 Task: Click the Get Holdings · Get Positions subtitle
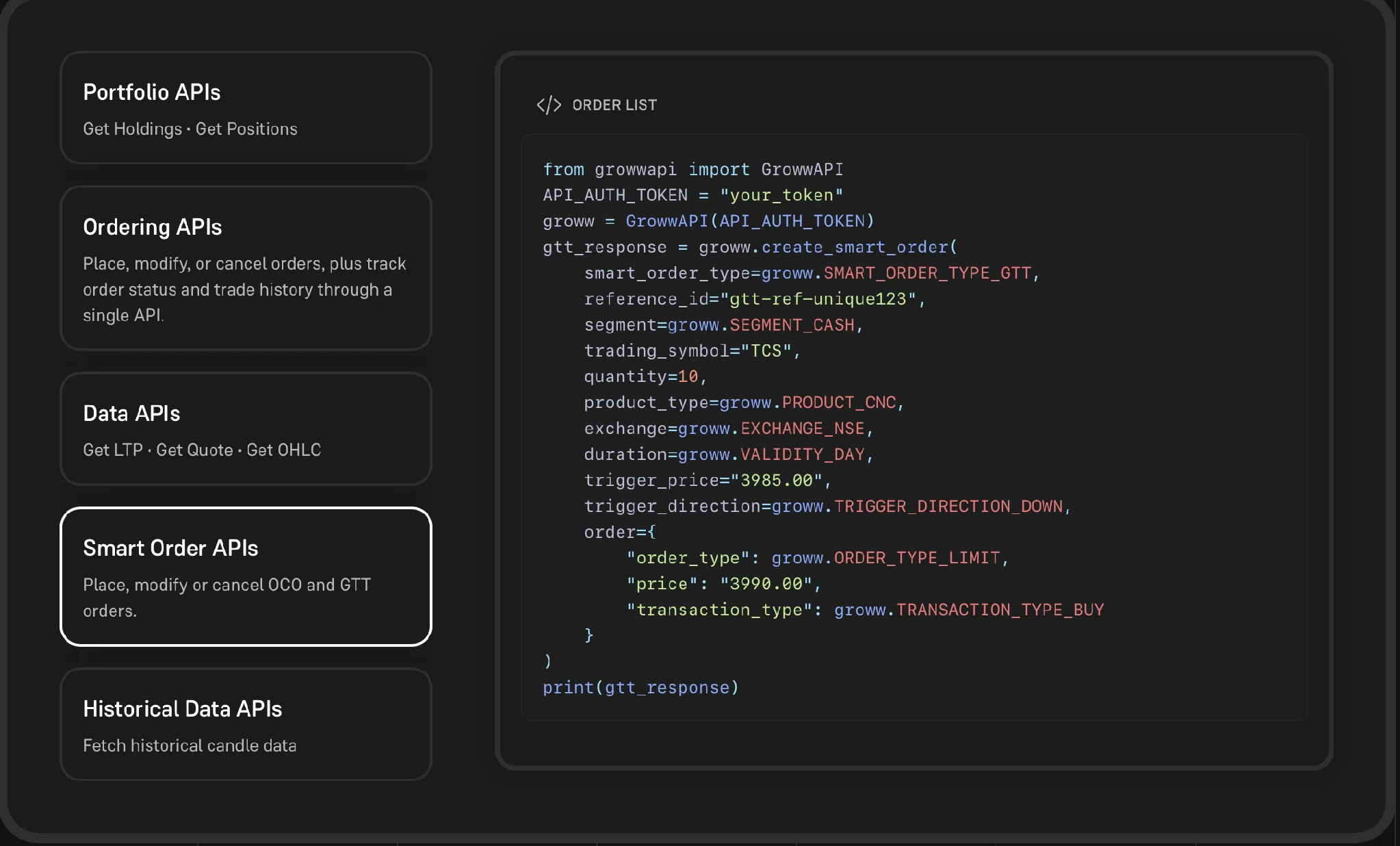tap(190, 129)
